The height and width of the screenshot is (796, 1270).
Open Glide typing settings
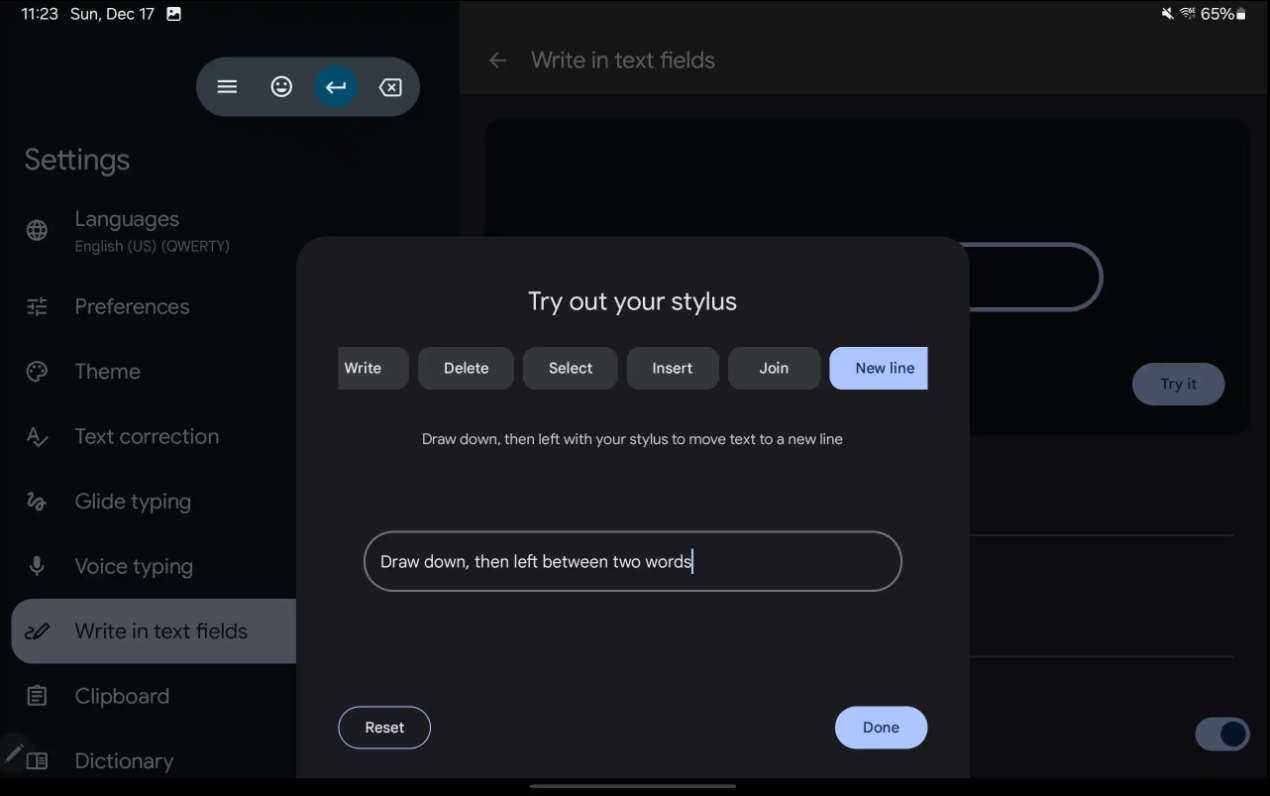pos(132,502)
